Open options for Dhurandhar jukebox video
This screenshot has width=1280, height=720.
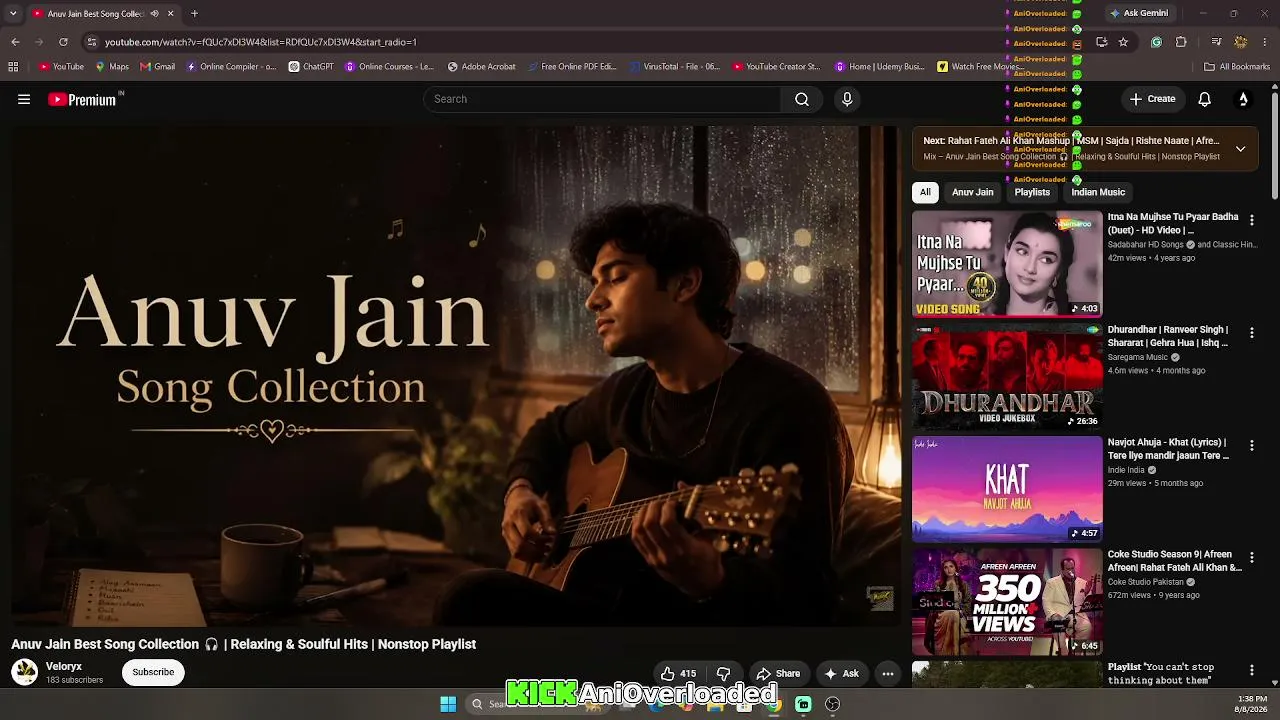pos(1251,333)
